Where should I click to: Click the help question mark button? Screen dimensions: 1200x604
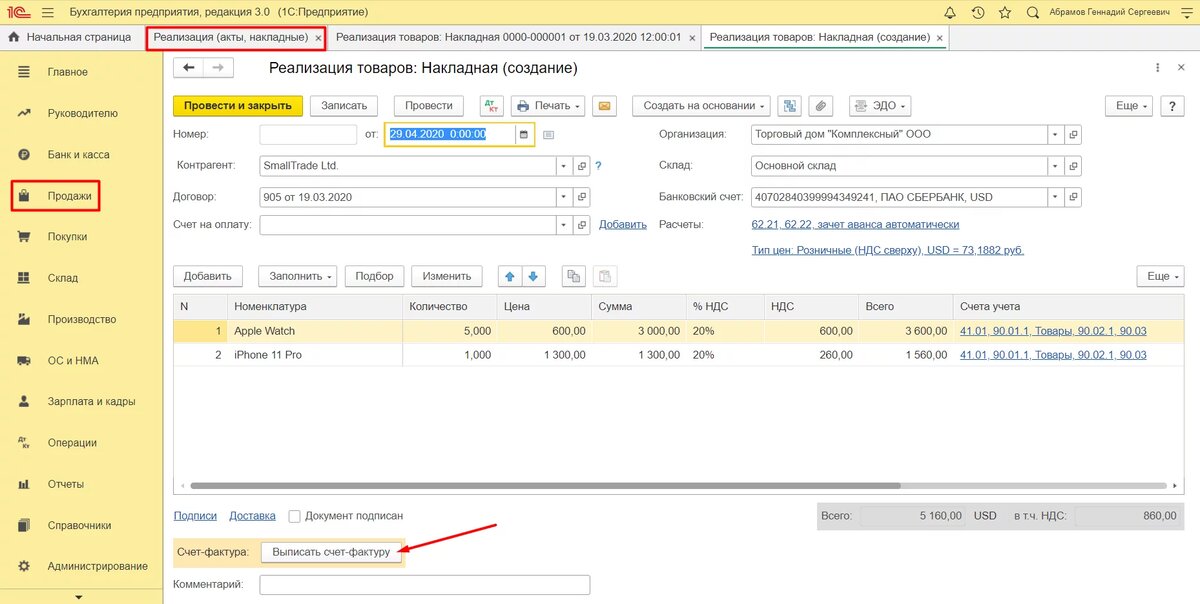(1171, 105)
